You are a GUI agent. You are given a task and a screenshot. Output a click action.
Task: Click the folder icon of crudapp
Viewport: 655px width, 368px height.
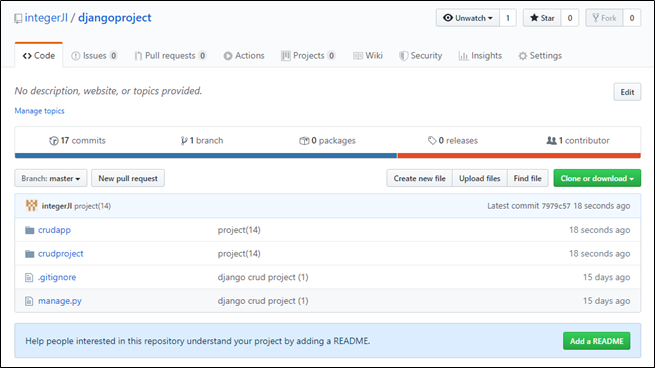point(29,230)
